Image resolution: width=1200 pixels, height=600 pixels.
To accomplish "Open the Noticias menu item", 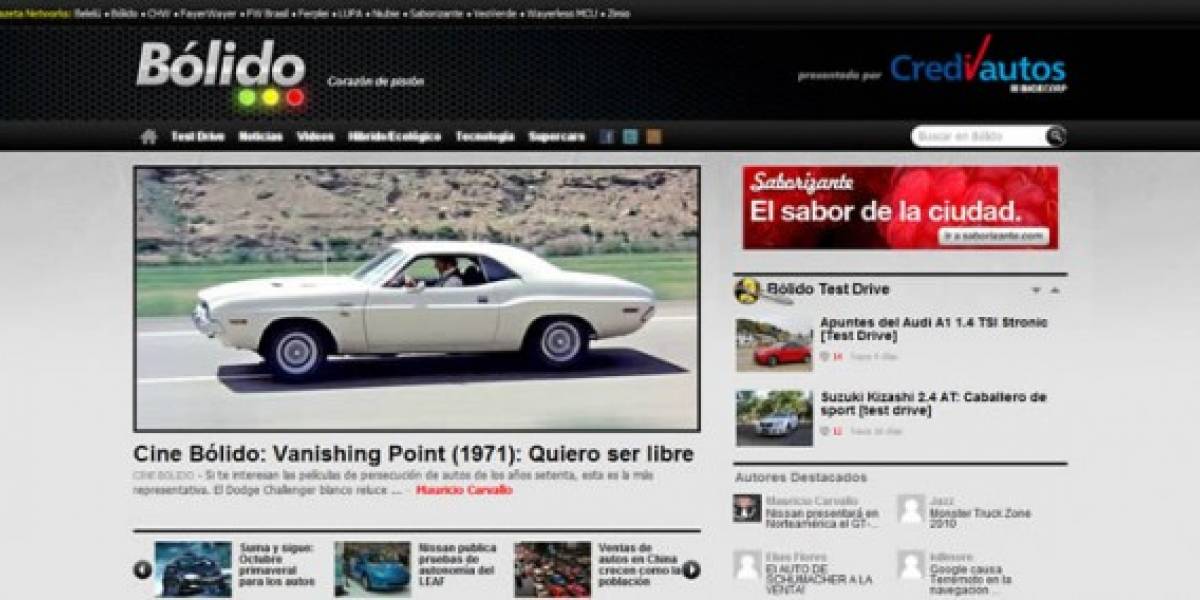I will (261, 137).
